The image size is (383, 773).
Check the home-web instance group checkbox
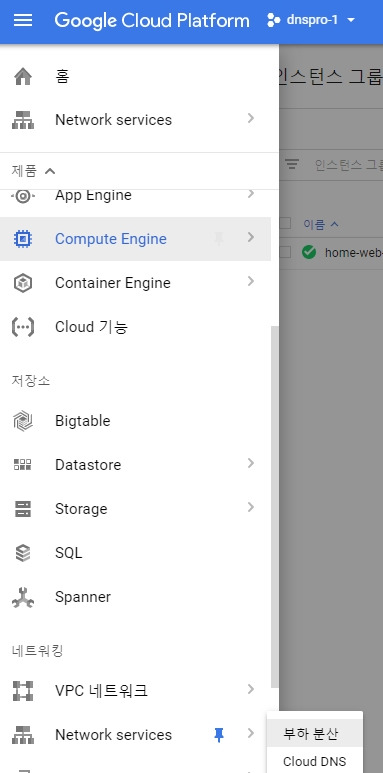pyautogui.click(x=285, y=252)
